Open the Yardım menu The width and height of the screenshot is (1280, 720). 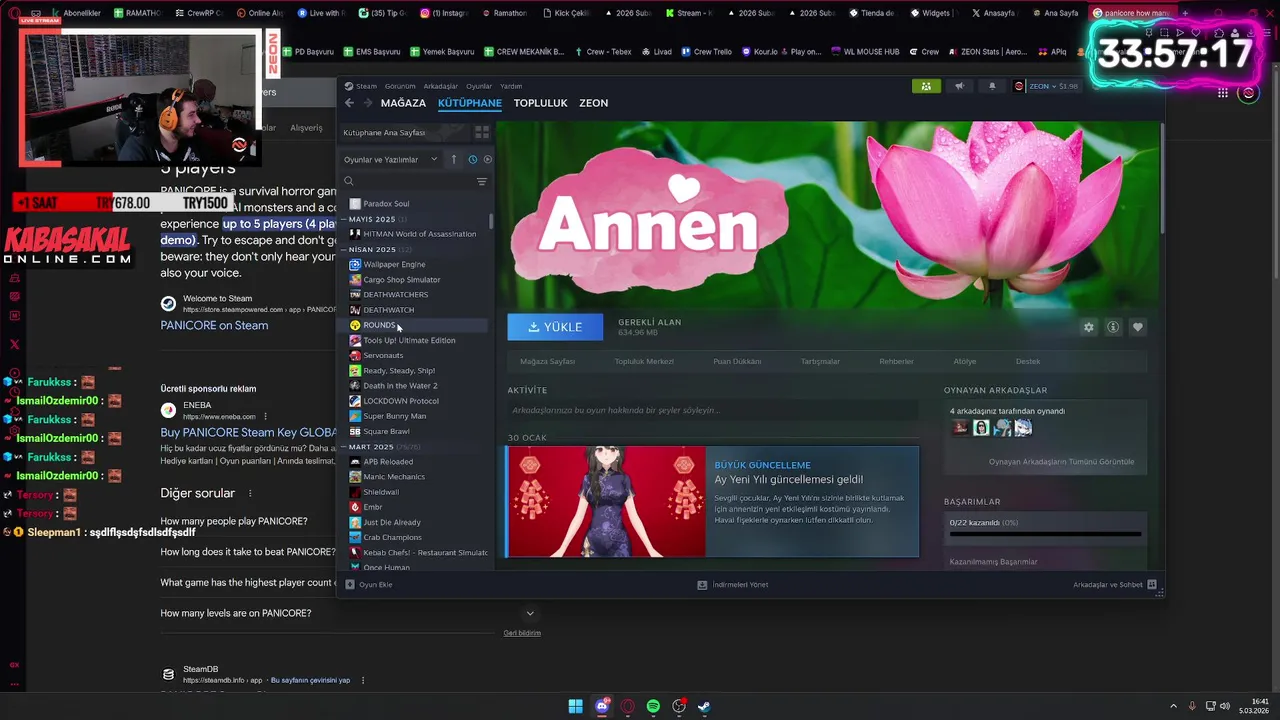coord(511,86)
